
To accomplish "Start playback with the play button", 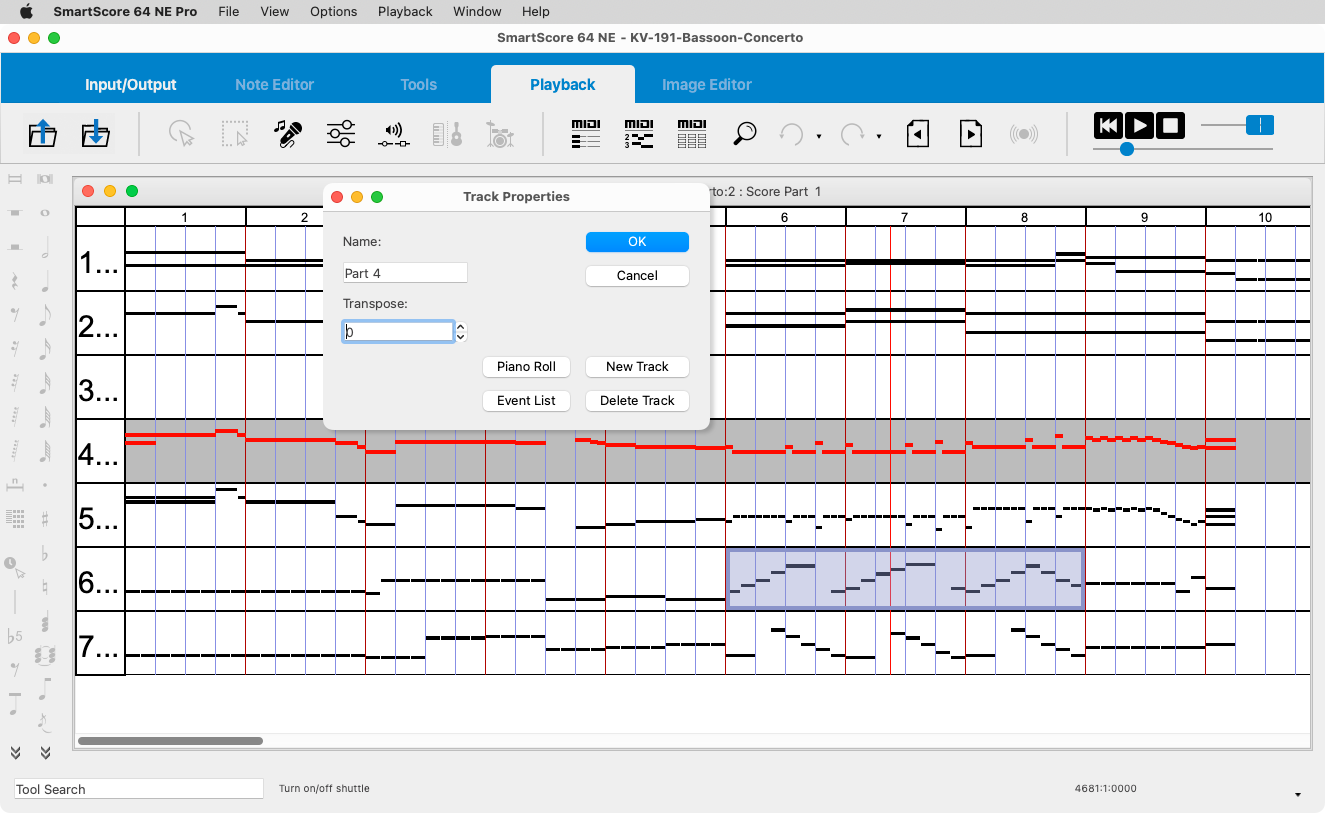I will (1139, 126).
